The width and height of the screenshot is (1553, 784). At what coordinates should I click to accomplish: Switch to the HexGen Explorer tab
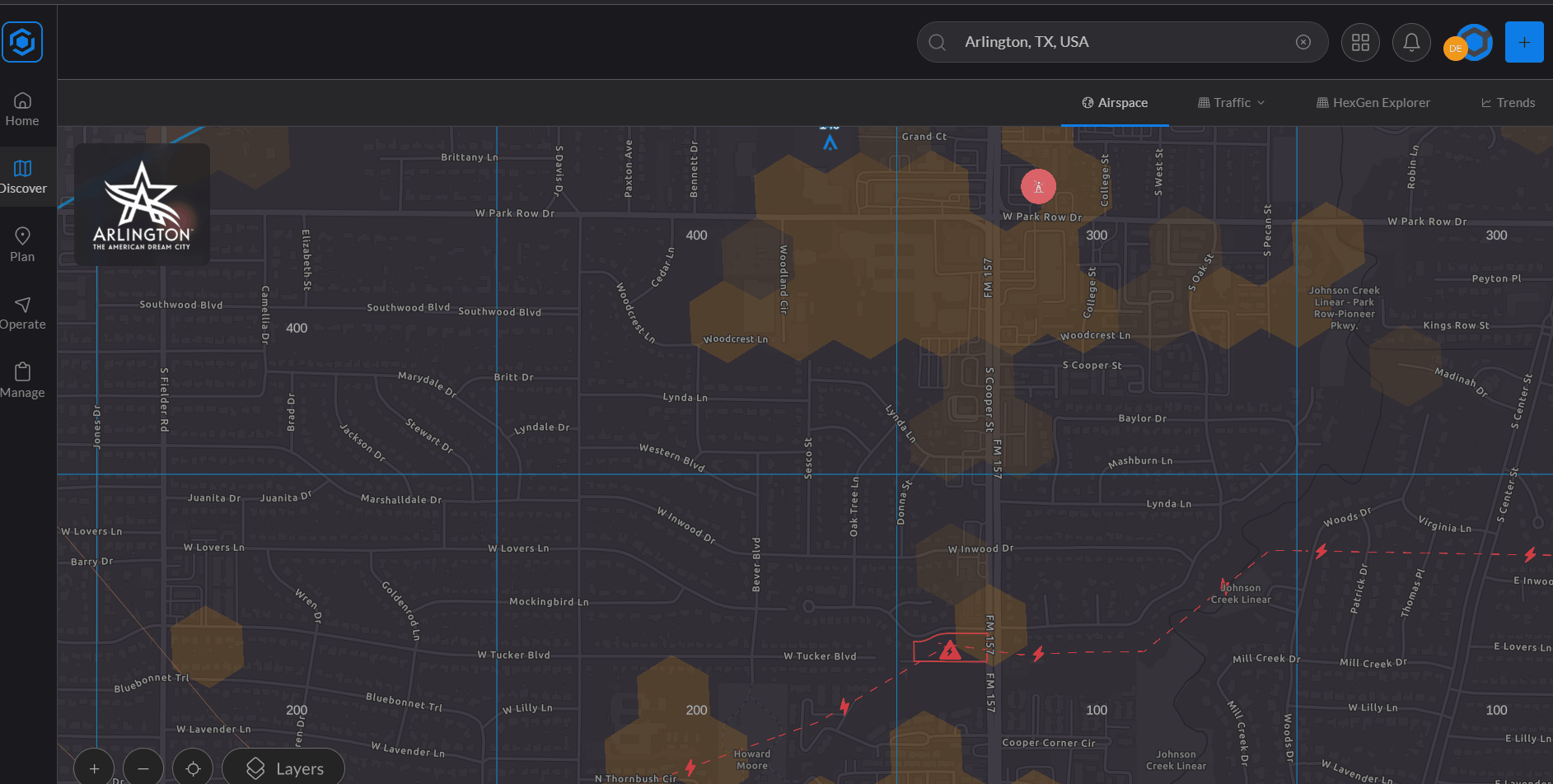[x=1373, y=103]
